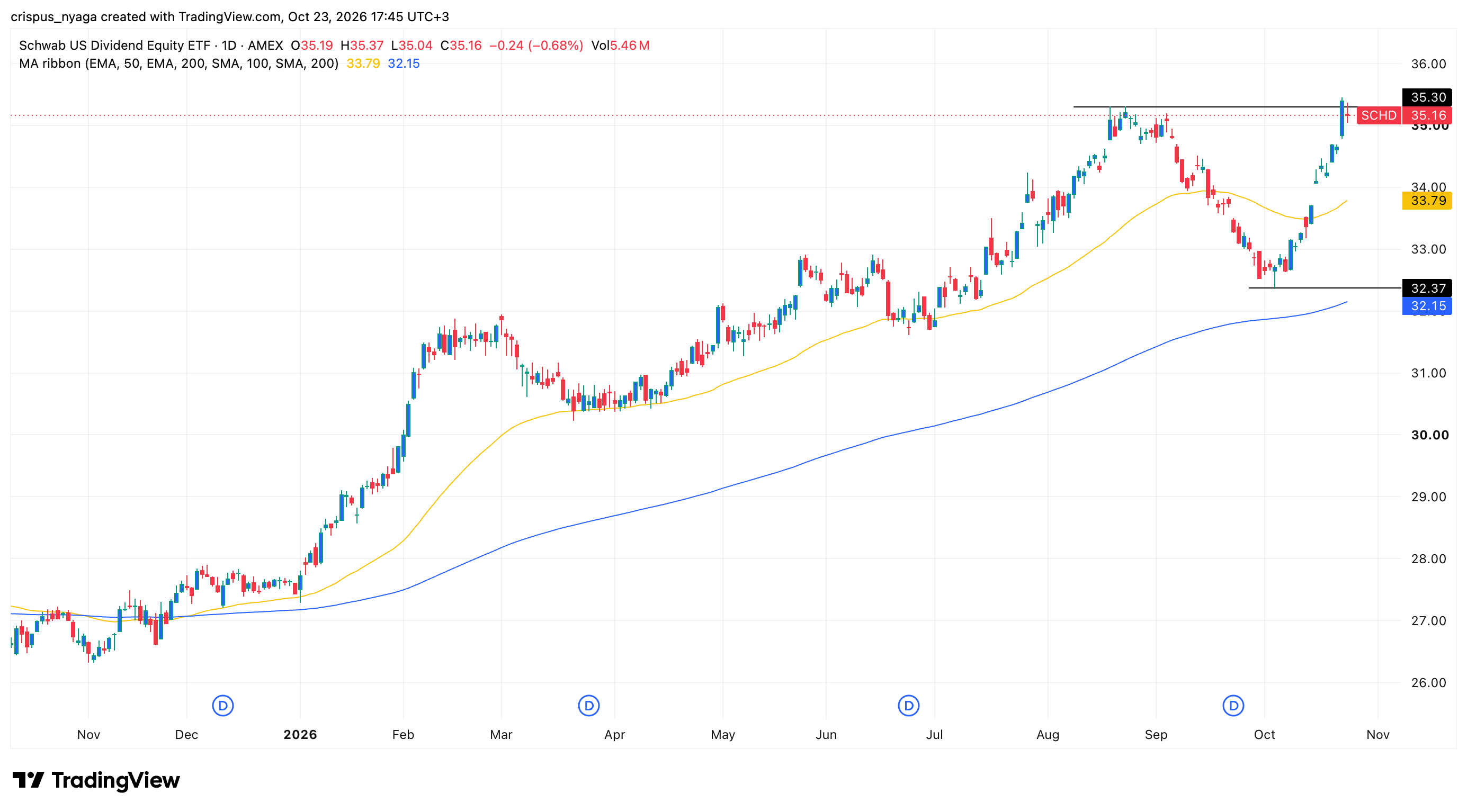Click the Jun label on time axis
This screenshot has height=812, width=1467.
826,735
